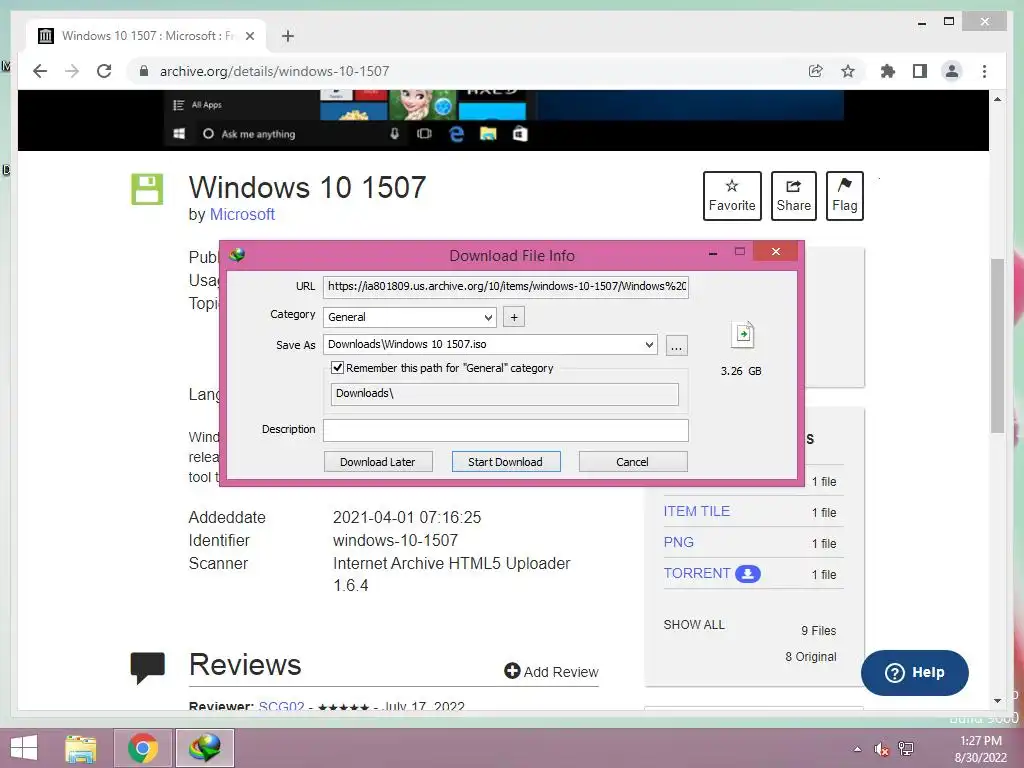Open the Chrome profile avatar
Image resolution: width=1024 pixels, height=768 pixels.
(x=952, y=71)
